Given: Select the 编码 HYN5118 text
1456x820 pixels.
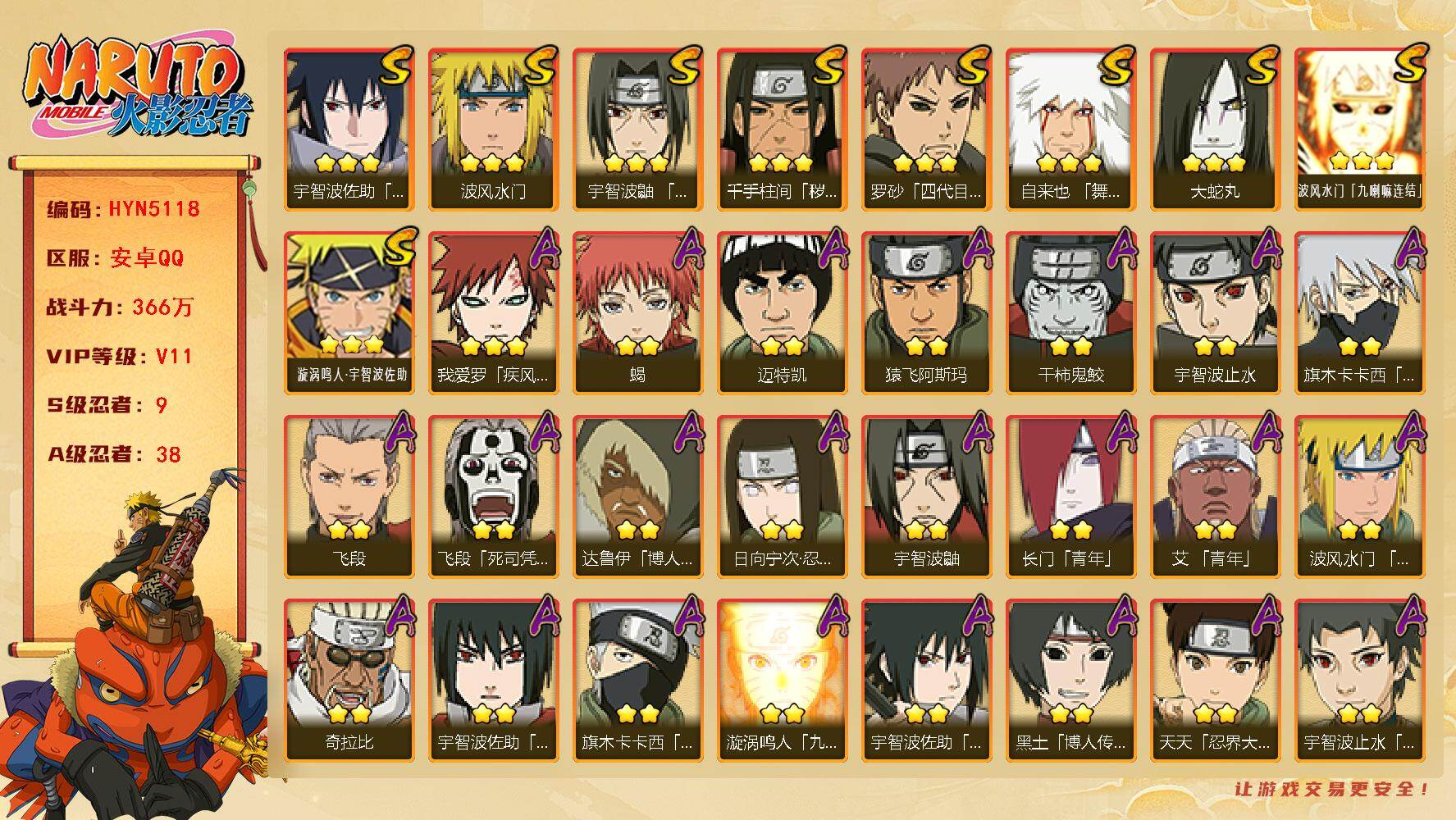Looking at the screenshot, I should click(x=123, y=209).
